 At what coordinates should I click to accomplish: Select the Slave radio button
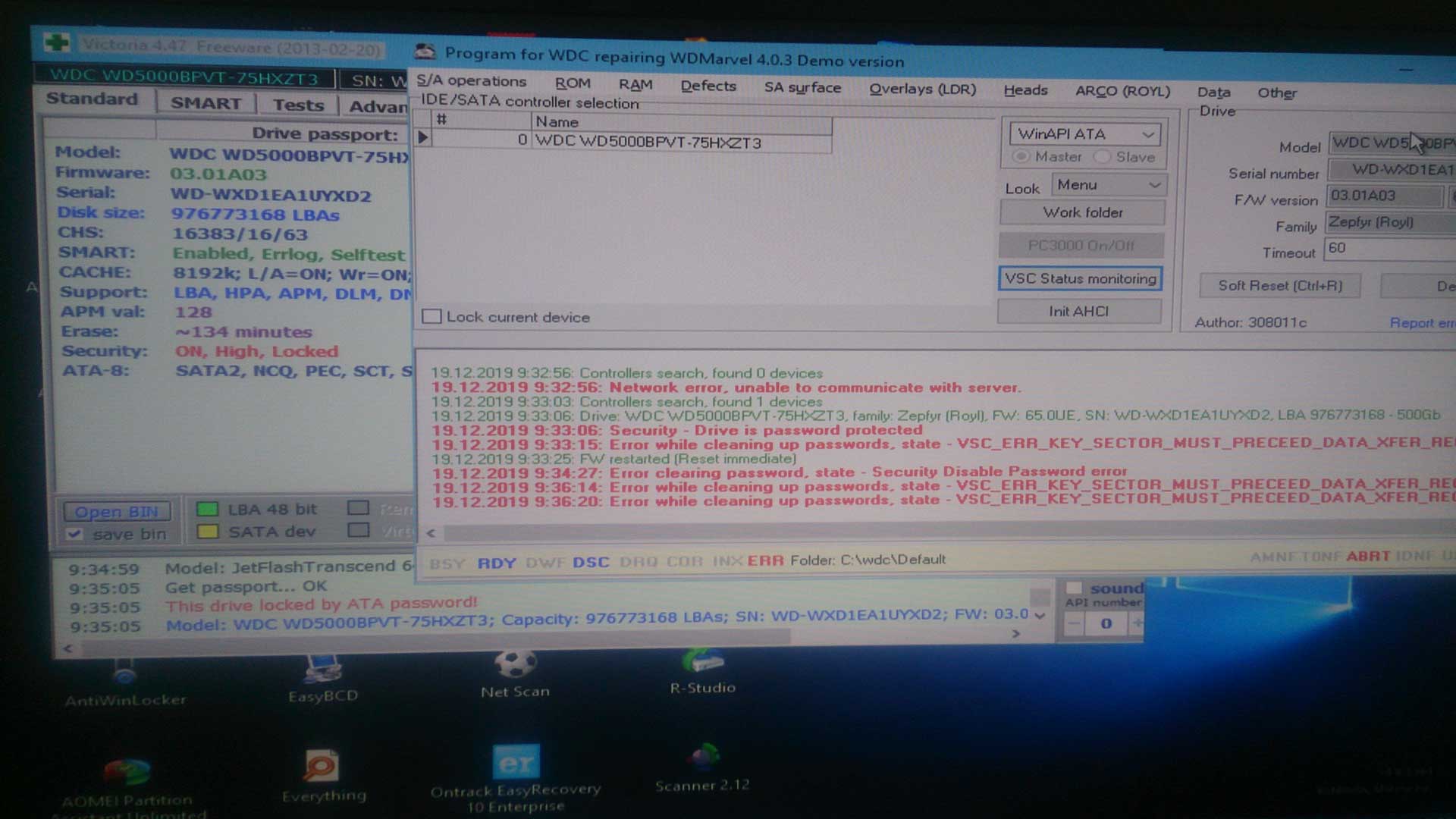1102,157
